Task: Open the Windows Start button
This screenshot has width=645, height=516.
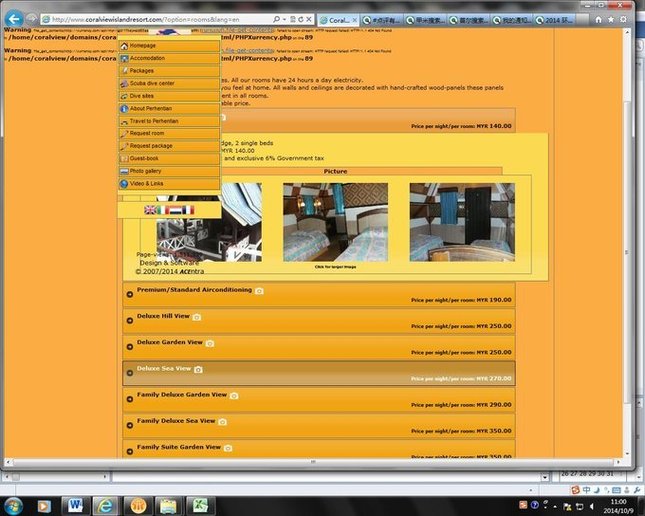Action: pyautogui.click(x=13, y=506)
